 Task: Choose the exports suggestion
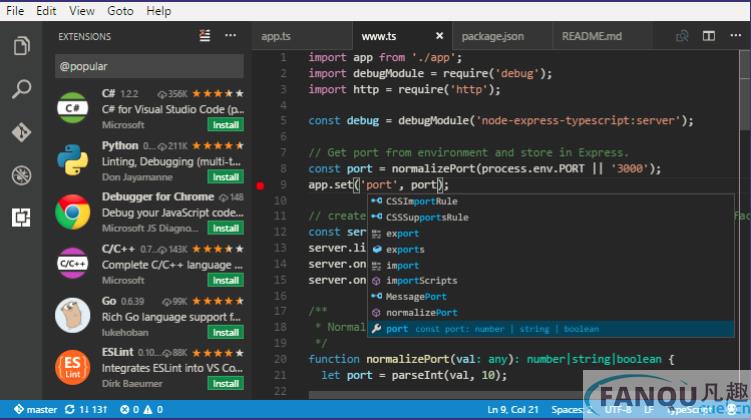[x=550, y=250]
